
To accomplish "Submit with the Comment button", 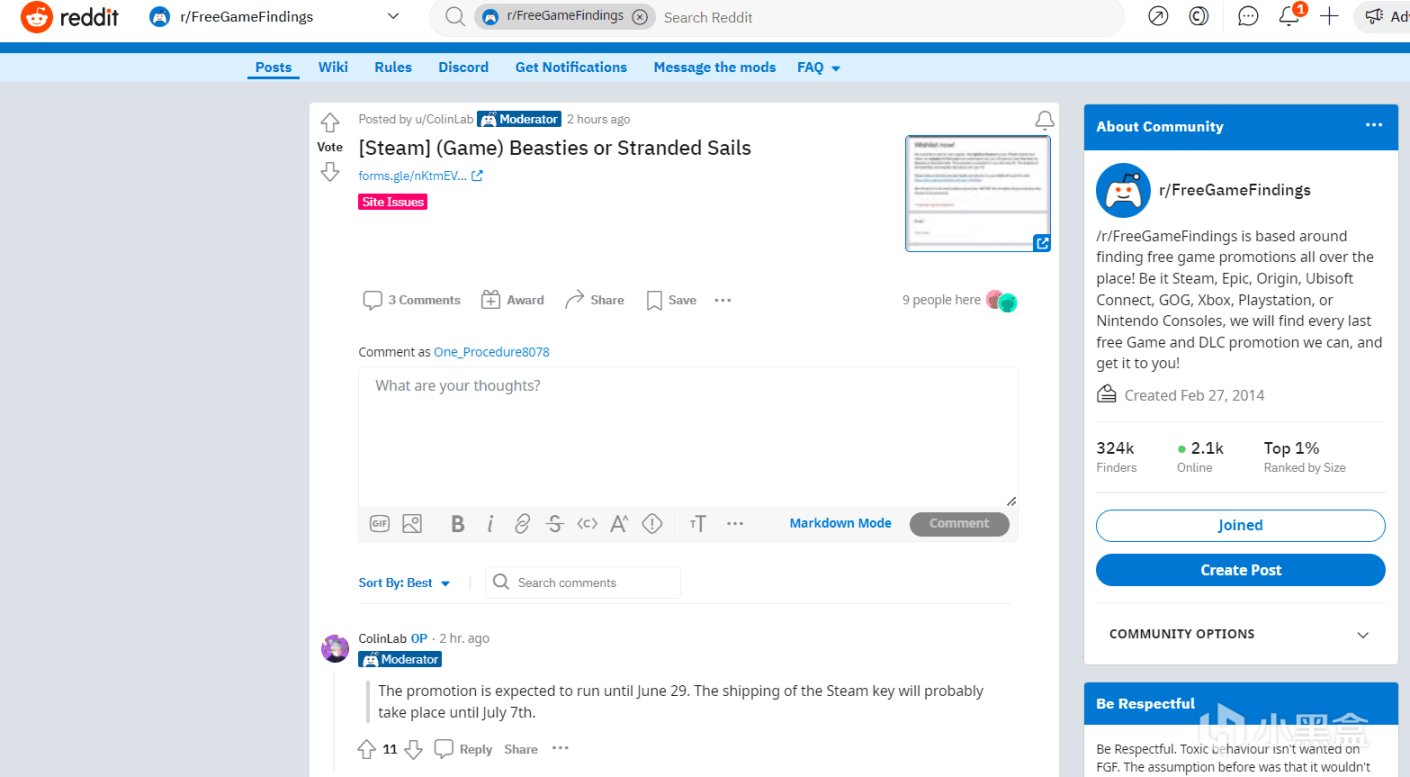I will [x=959, y=523].
